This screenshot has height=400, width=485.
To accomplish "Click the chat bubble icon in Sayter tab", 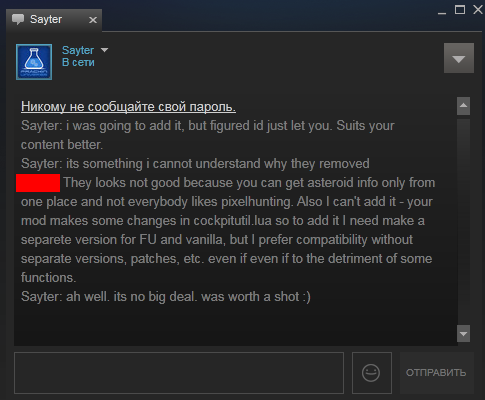I will tap(18, 19).
